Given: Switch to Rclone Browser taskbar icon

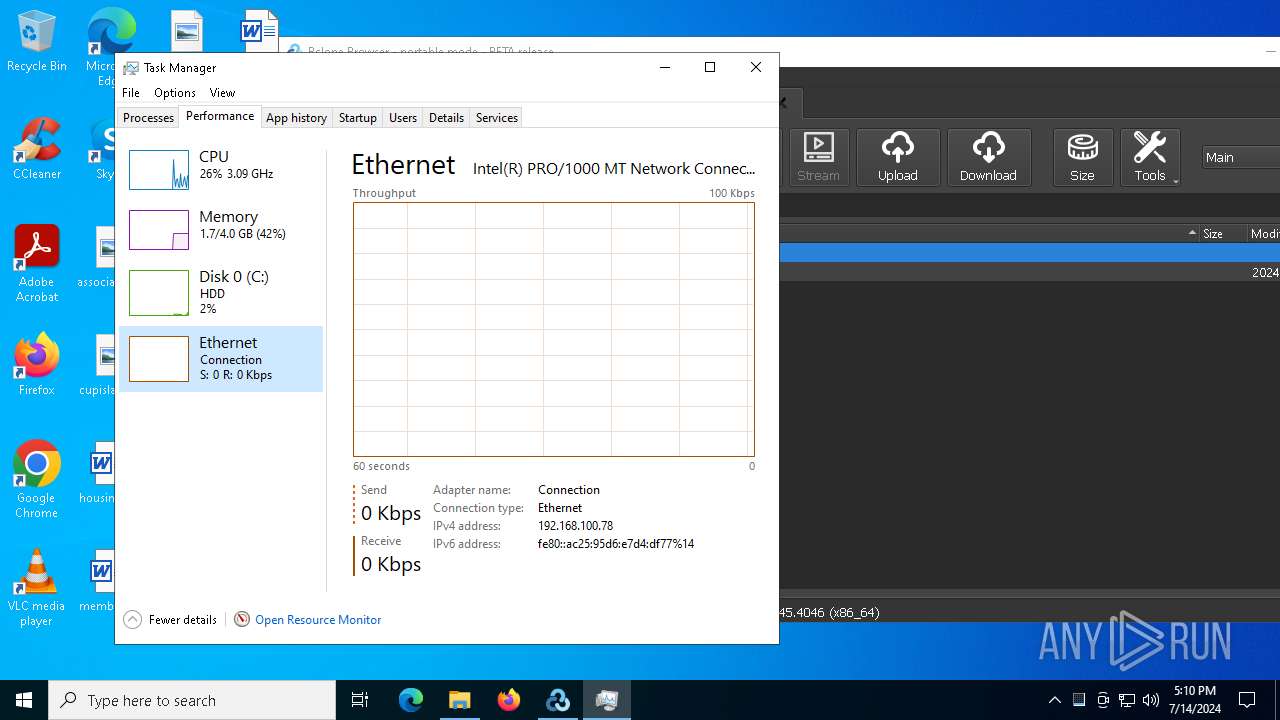Looking at the screenshot, I should [x=557, y=700].
